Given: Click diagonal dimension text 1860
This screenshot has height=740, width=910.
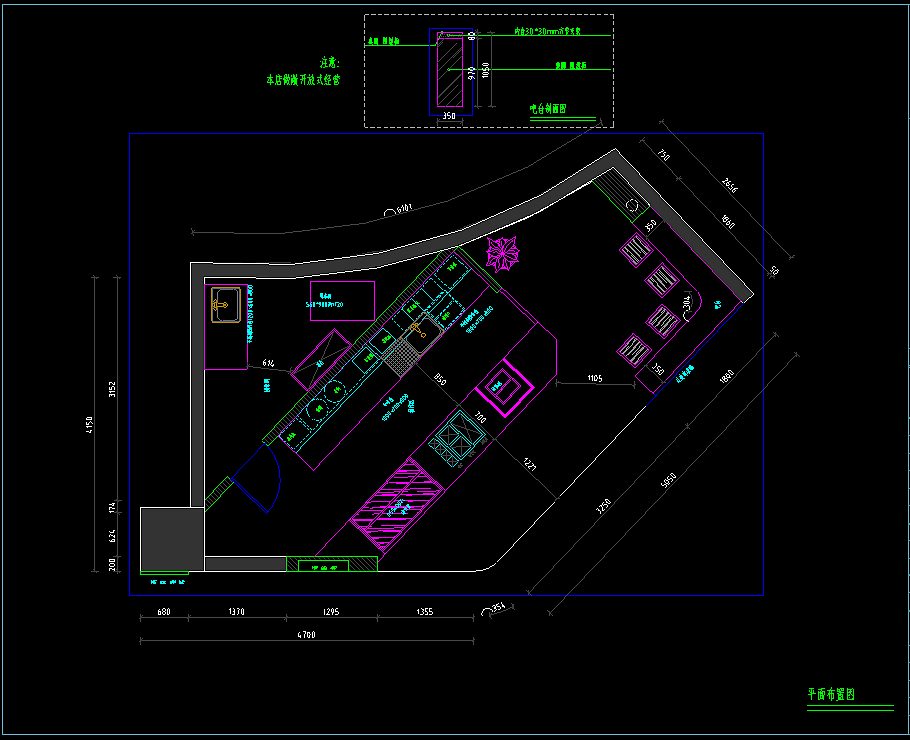Looking at the screenshot, I should tap(727, 376).
